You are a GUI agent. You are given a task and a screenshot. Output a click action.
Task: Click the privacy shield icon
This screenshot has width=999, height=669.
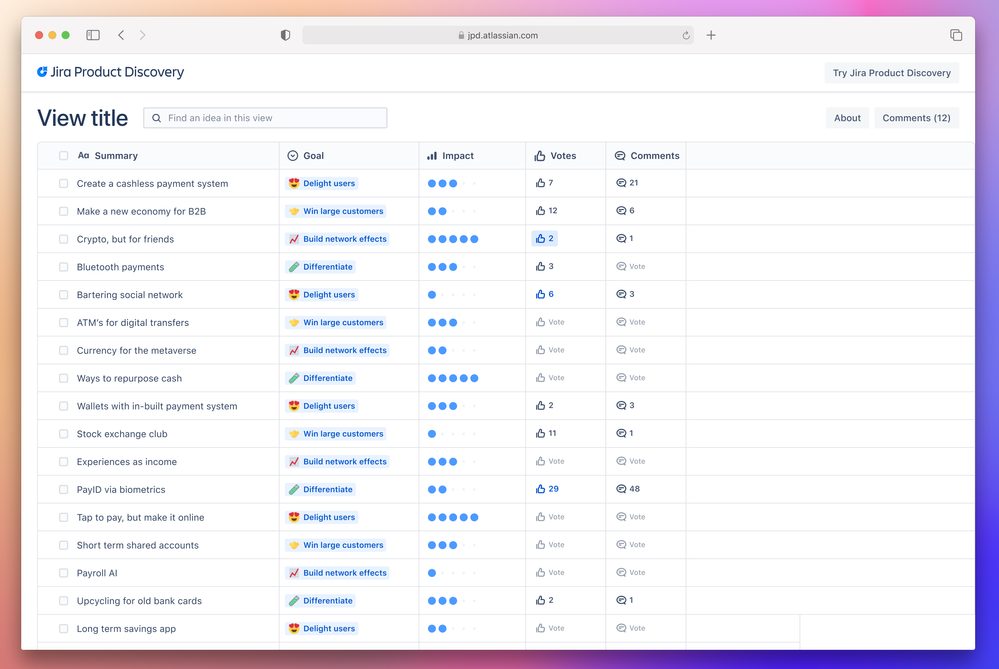coord(285,35)
